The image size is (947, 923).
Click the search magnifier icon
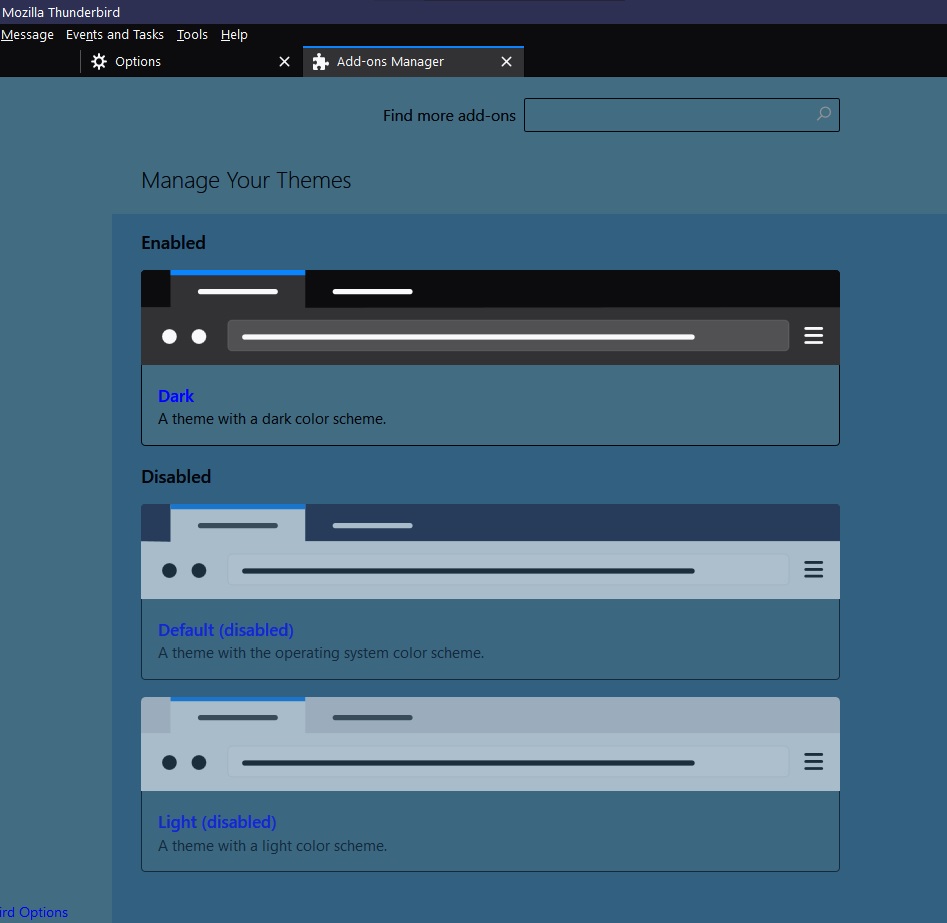(x=824, y=114)
